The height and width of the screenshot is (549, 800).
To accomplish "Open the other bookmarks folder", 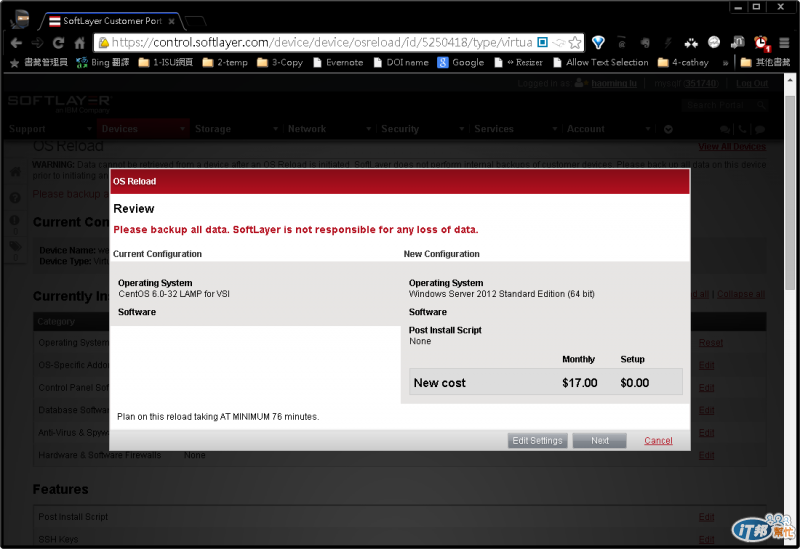I will click(765, 62).
